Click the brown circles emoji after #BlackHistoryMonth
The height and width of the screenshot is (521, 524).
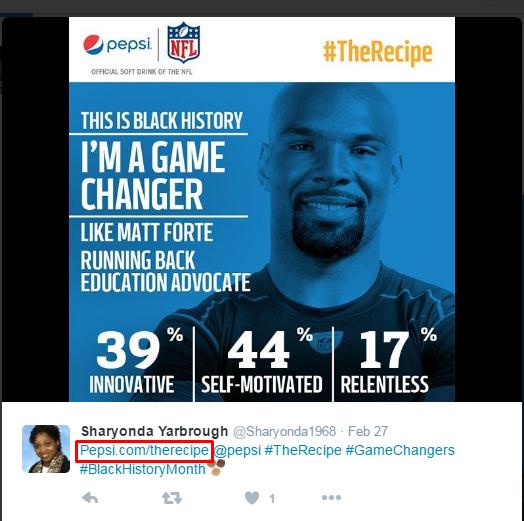click(x=216, y=467)
